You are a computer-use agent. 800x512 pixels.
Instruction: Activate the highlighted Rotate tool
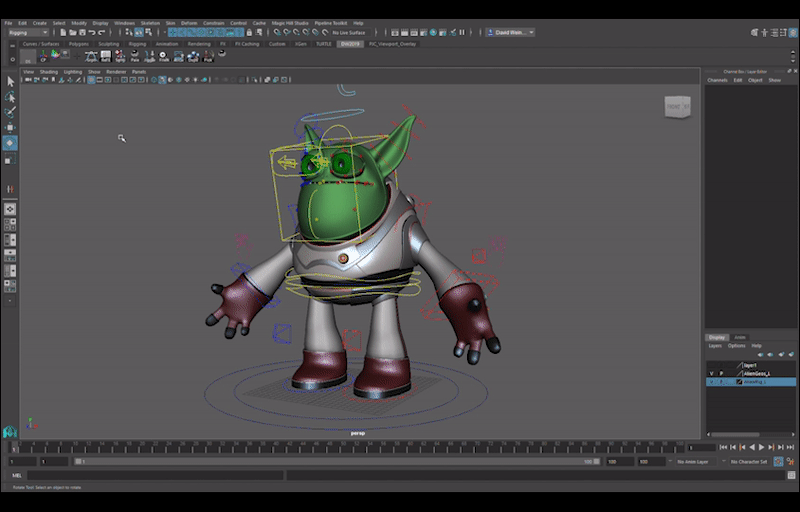click(x=10, y=143)
